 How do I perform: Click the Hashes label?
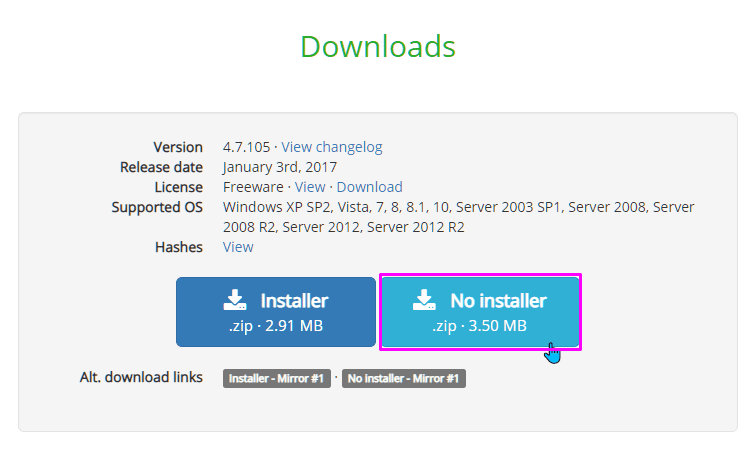179,247
